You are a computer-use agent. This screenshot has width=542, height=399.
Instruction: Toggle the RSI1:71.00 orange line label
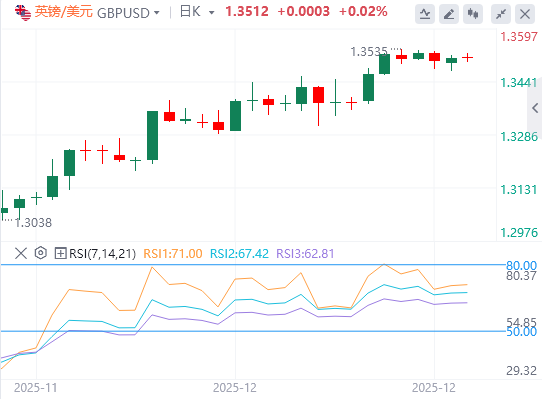pyautogui.click(x=172, y=254)
